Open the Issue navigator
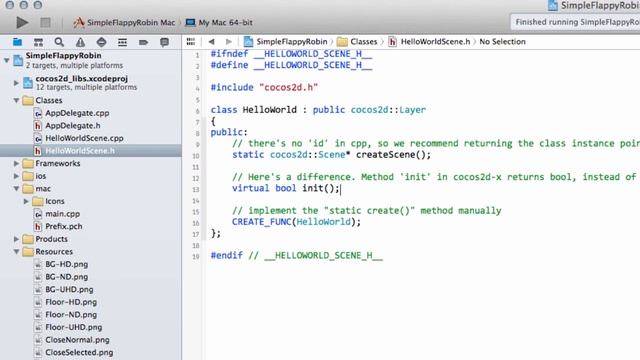Viewport: 640px width, 360px height. tap(80, 42)
